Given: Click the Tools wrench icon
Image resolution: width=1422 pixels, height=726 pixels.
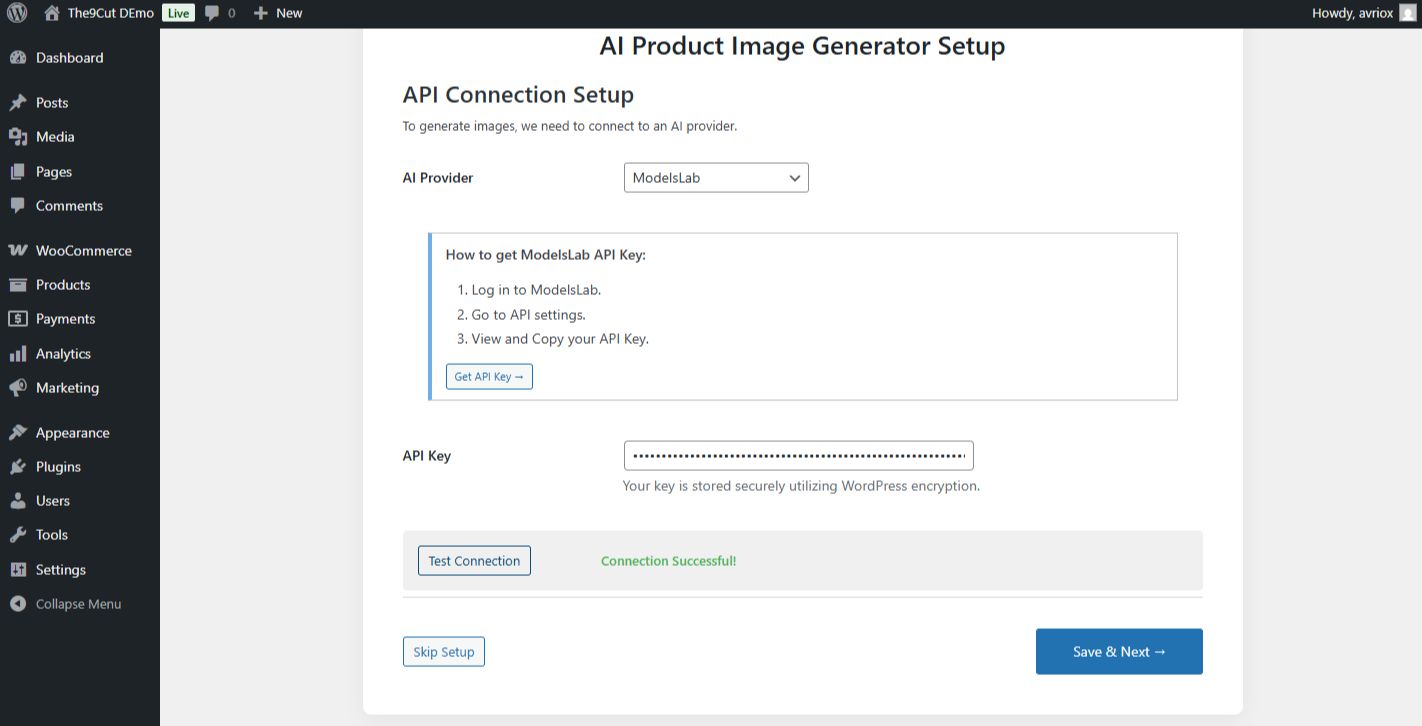Looking at the screenshot, I should 17,535.
